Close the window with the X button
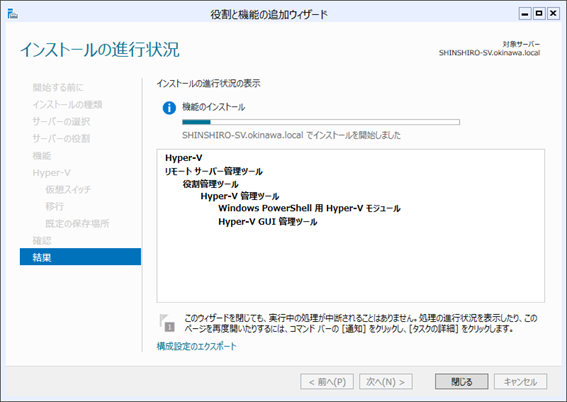Viewport: 567px width, 402px height. coord(553,14)
